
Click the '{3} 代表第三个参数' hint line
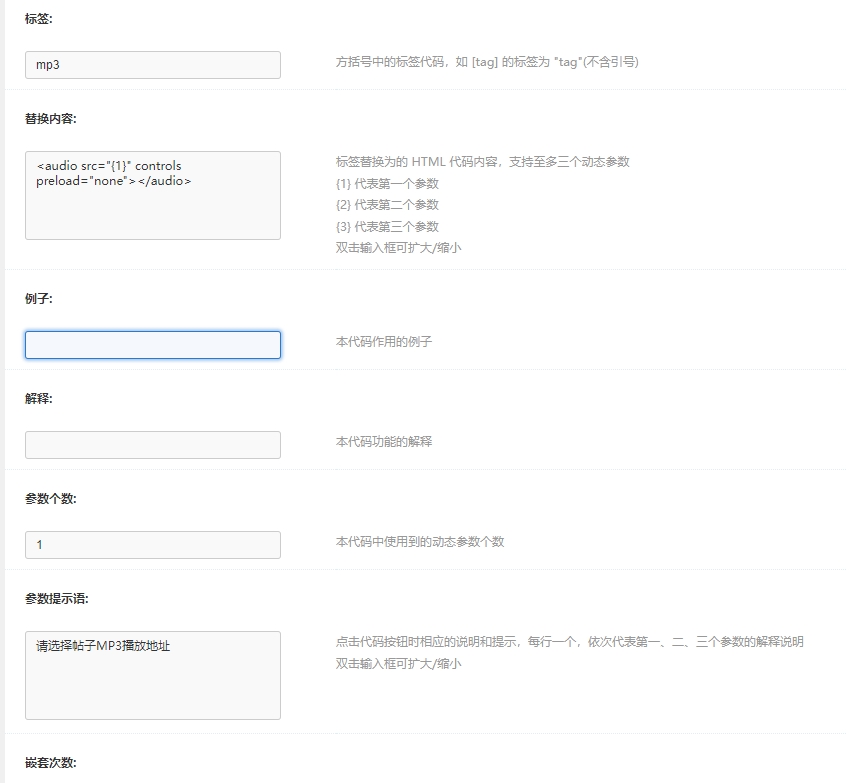point(387,227)
